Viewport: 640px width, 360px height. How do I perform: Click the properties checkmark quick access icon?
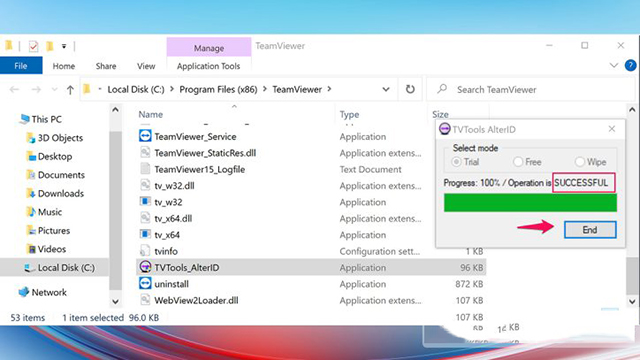coord(33,46)
